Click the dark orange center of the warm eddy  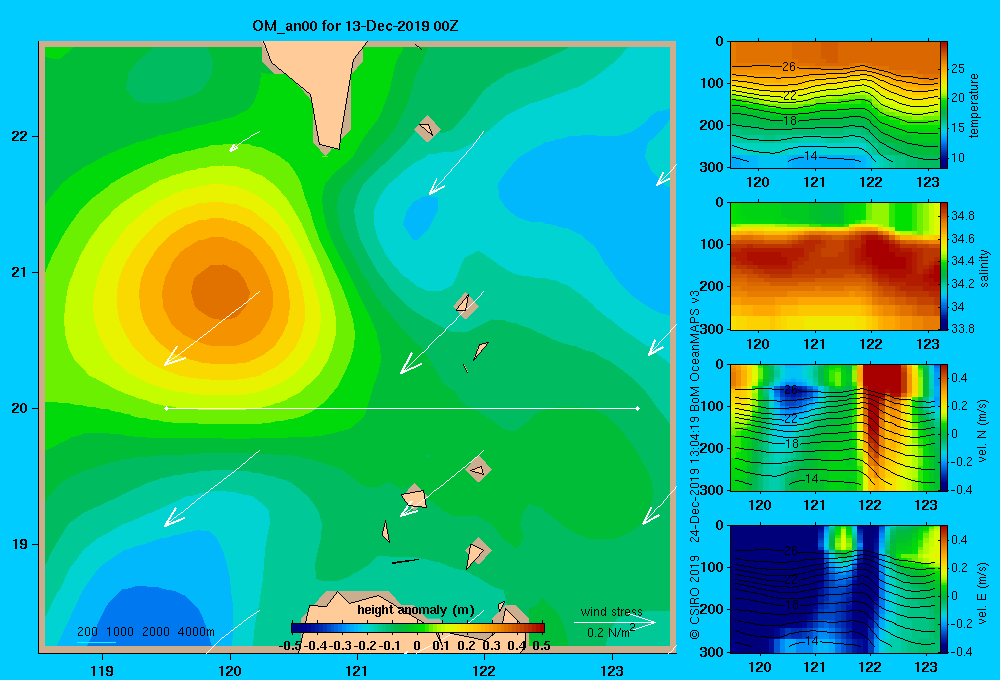click(219, 290)
